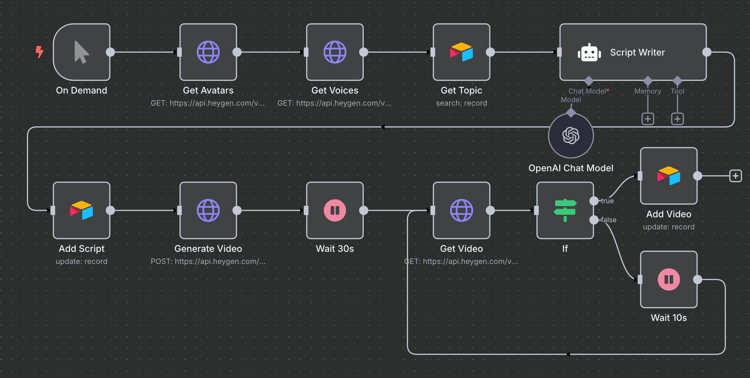The width and height of the screenshot is (750, 378).
Task: Click the Chat Model diamond connector
Action: [x=589, y=81]
